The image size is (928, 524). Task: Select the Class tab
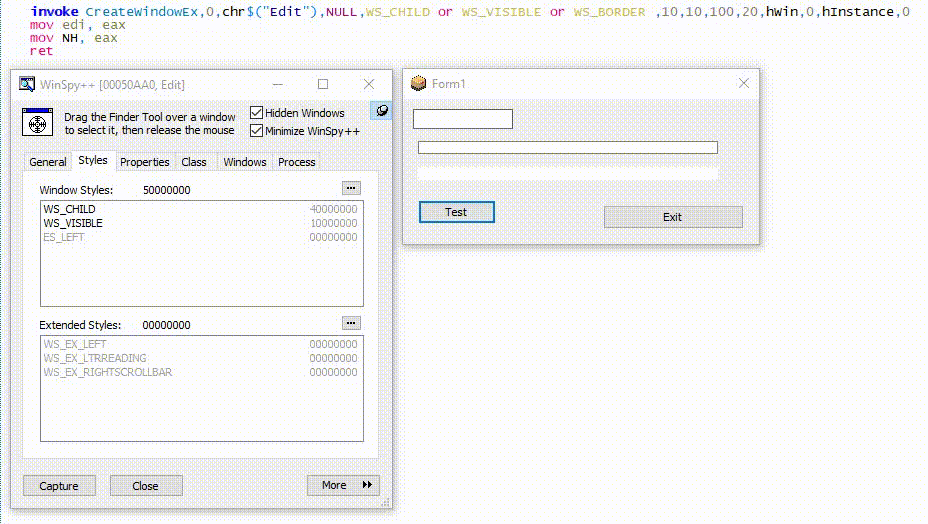pos(194,162)
